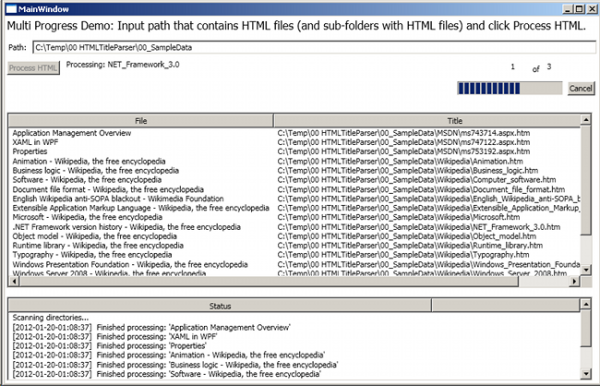This screenshot has height=386, width=600.
Task: Click the Status column header
Action: (x=220, y=306)
